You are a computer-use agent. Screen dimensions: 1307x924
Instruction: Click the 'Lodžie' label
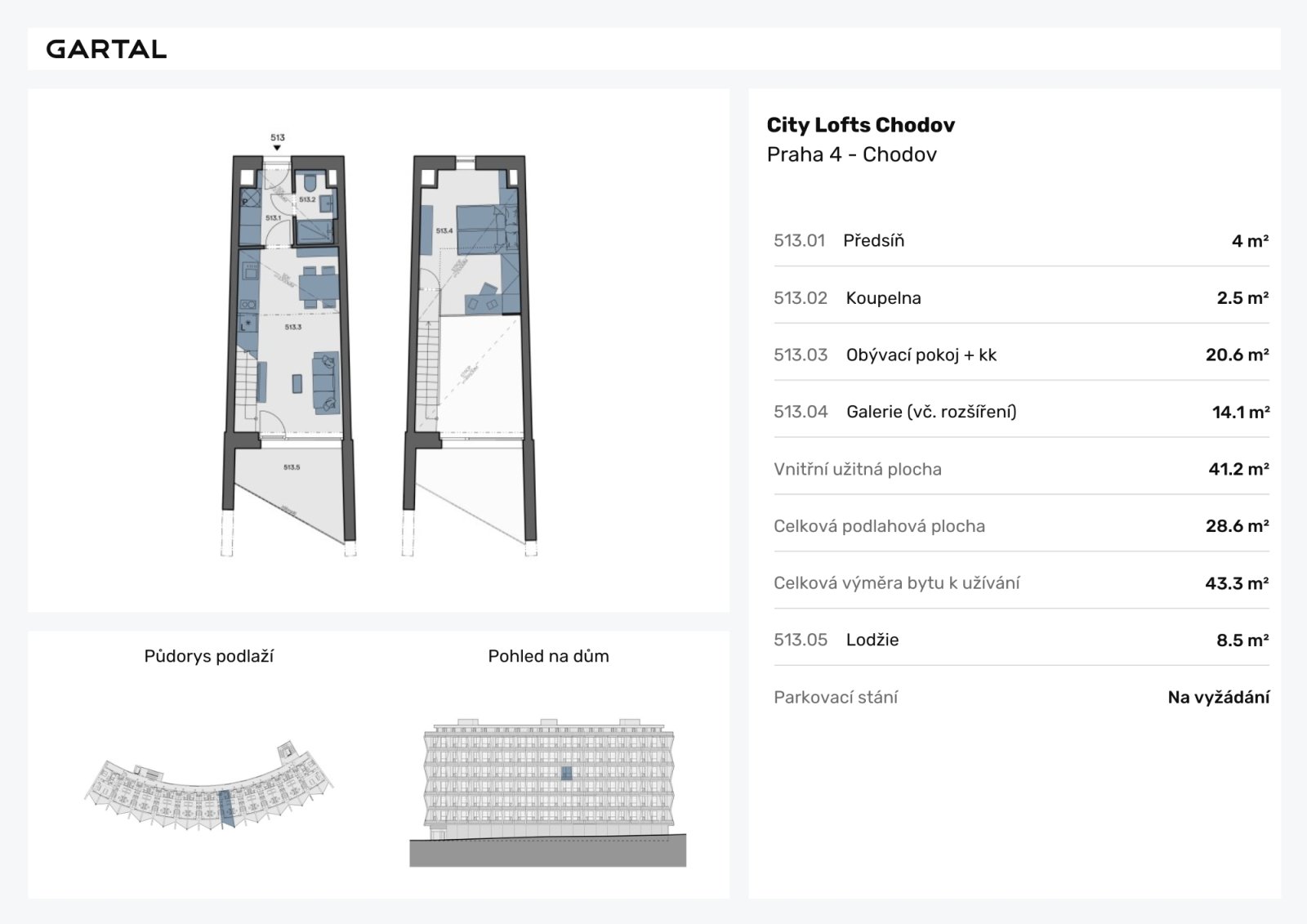[x=872, y=640]
